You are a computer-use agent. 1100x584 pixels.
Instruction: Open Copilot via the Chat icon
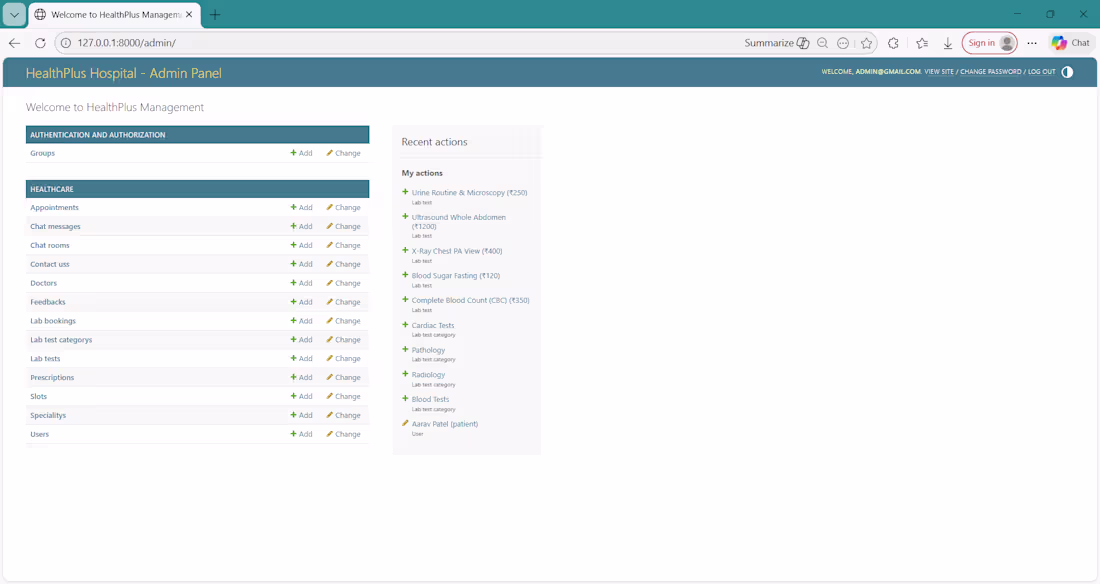pos(1071,42)
